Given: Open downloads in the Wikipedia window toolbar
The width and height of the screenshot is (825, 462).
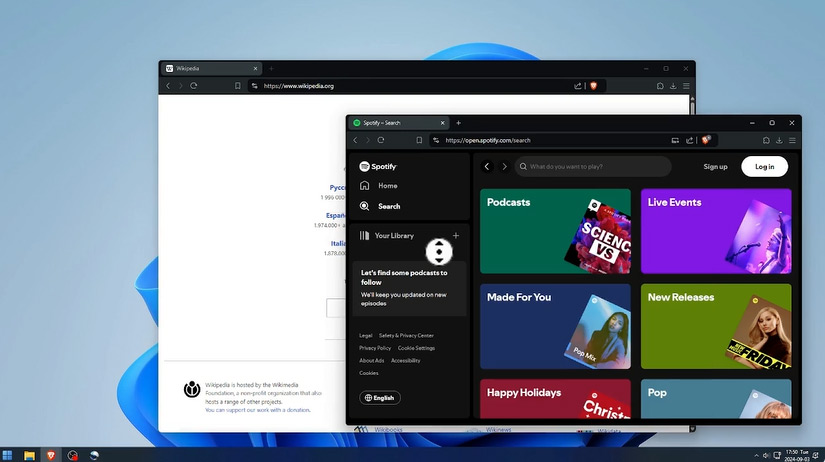Looking at the screenshot, I should (x=673, y=86).
